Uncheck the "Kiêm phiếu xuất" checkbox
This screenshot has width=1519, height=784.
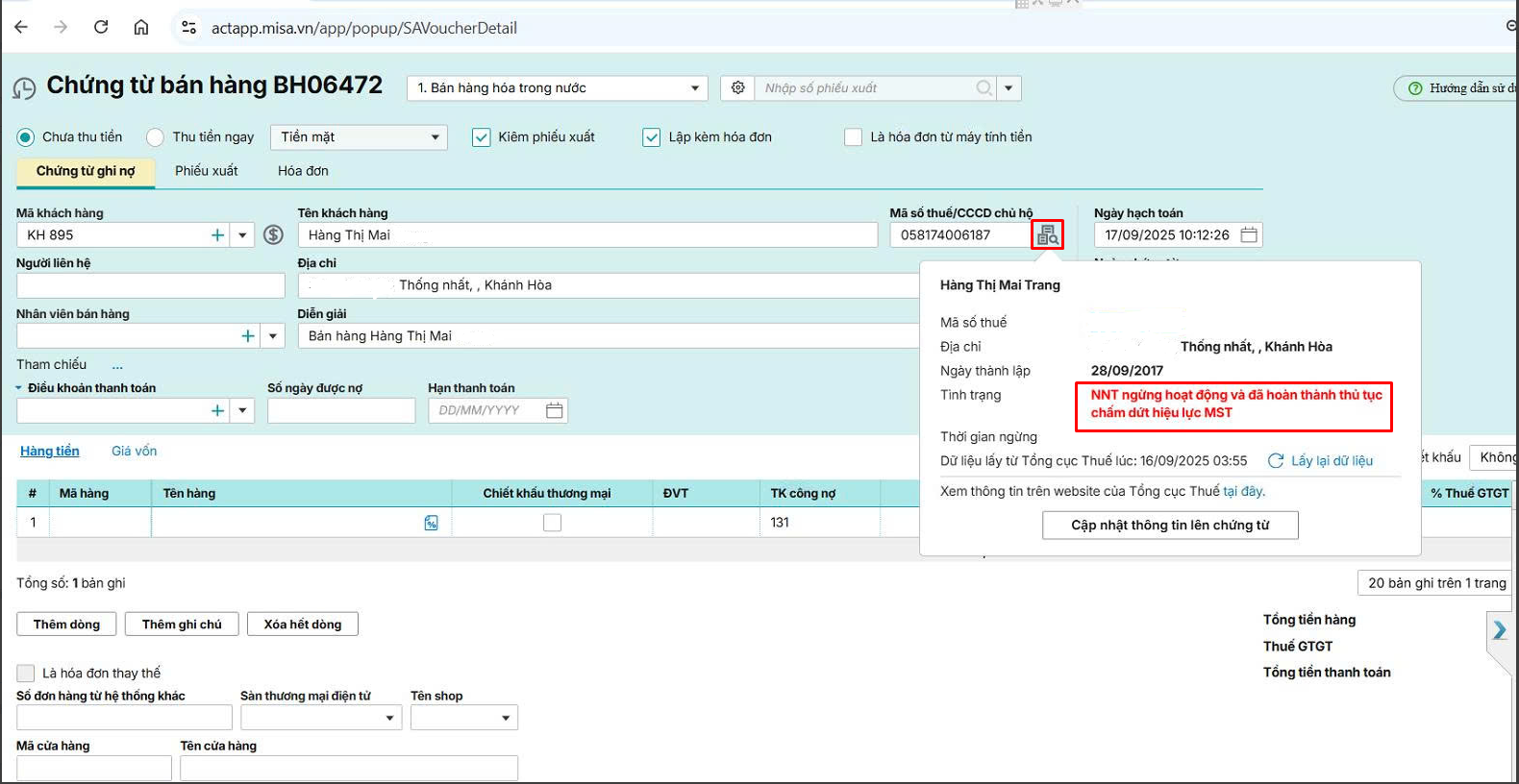[x=482, y=137]
